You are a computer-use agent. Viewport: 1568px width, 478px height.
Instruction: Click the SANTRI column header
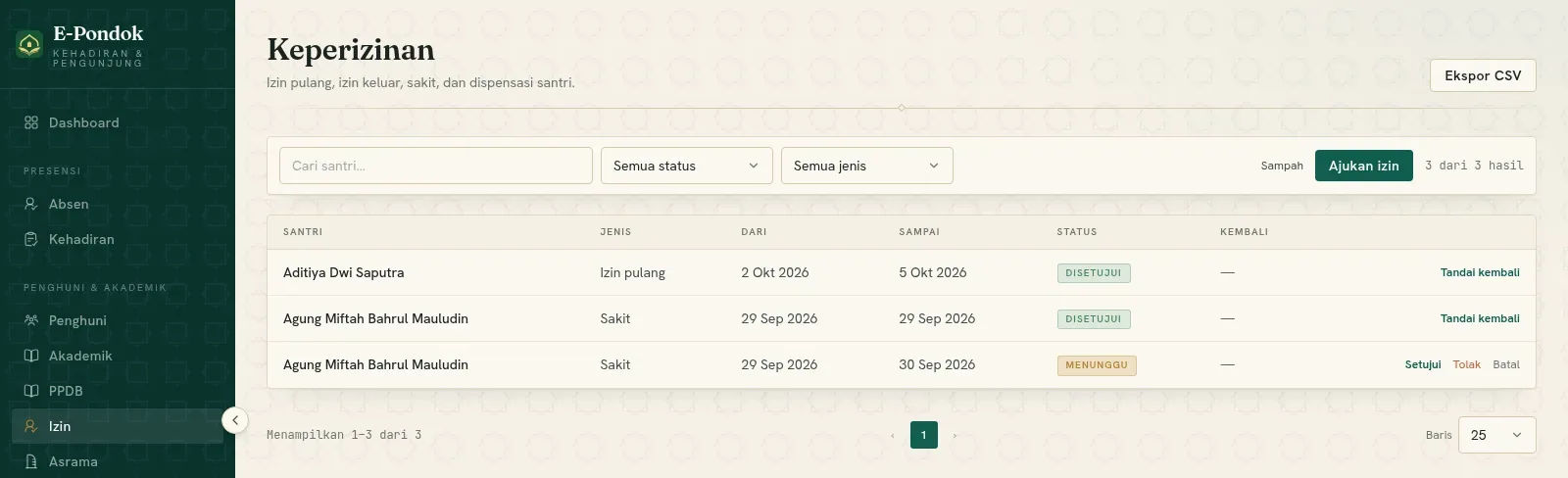click(303, 232)
